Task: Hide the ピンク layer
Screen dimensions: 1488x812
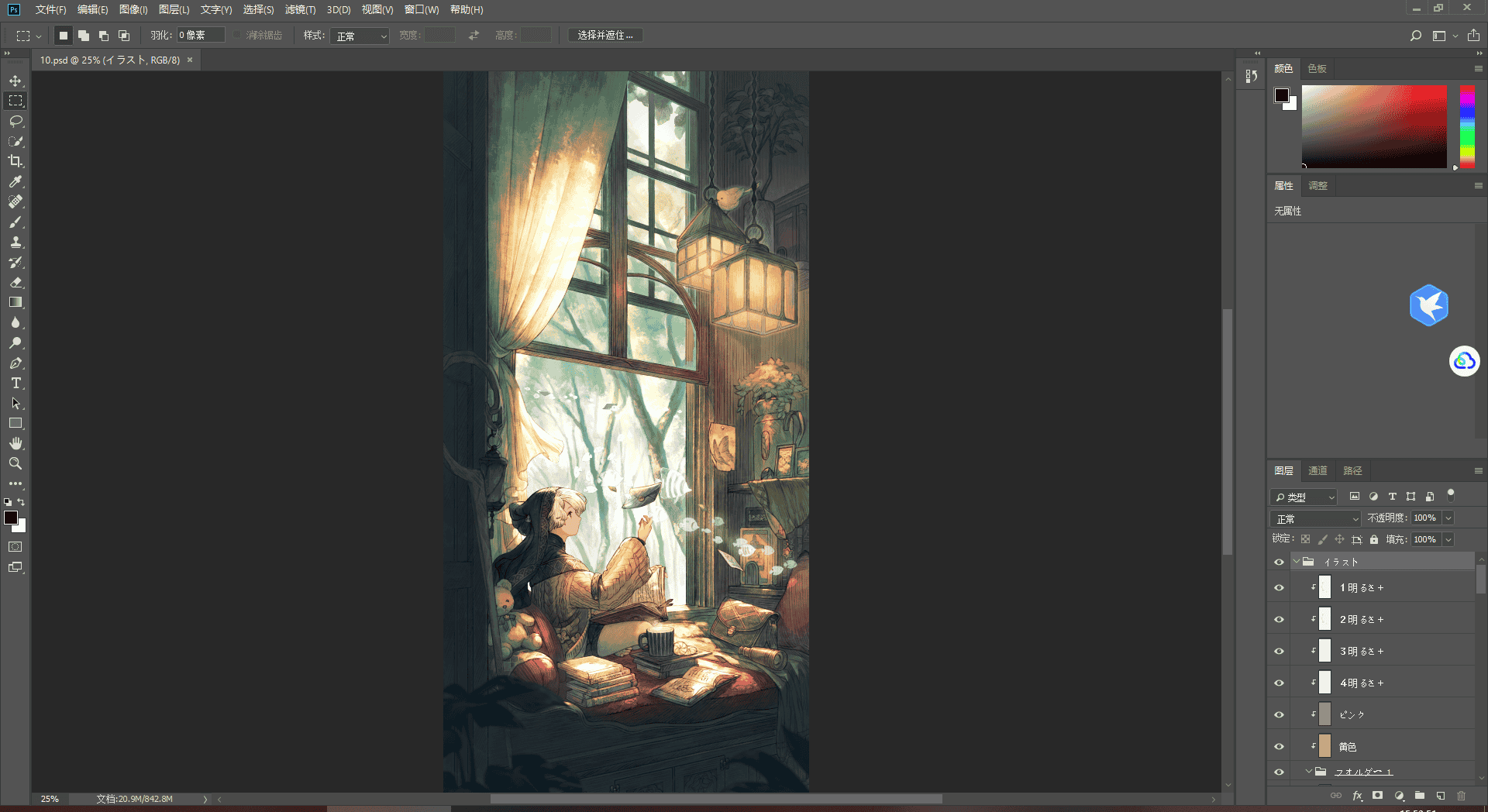Action: point(1279,715)
